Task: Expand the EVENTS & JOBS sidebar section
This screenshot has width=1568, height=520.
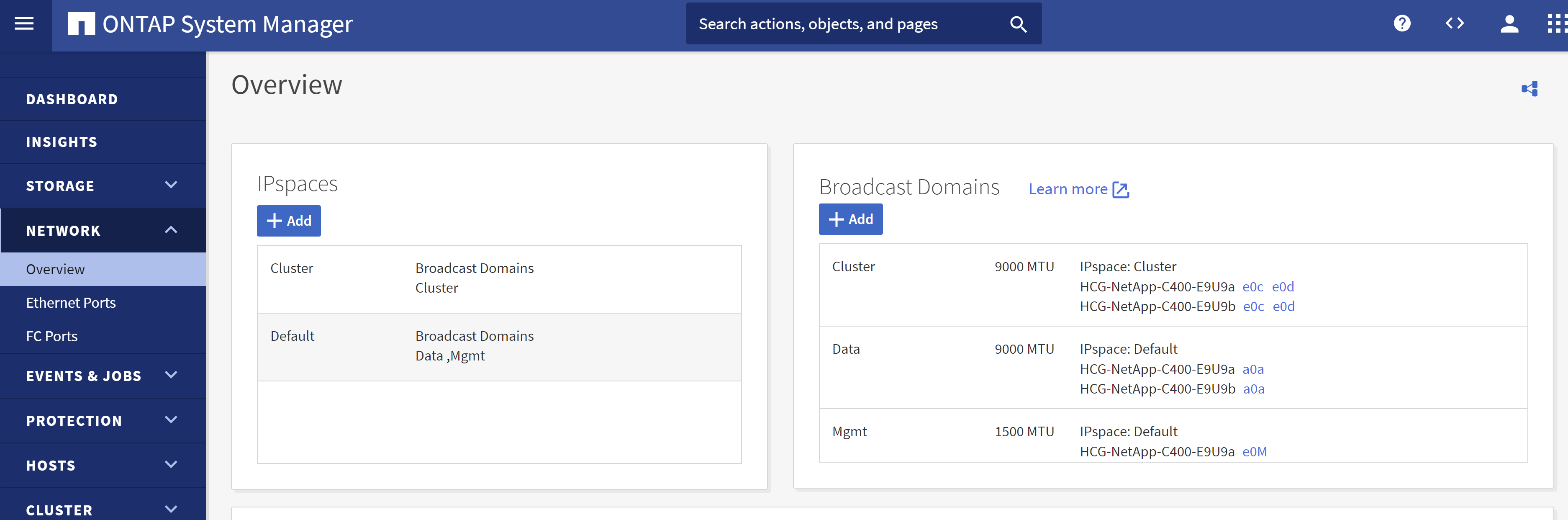Action: pyautogui.click(x=100, y=375)
